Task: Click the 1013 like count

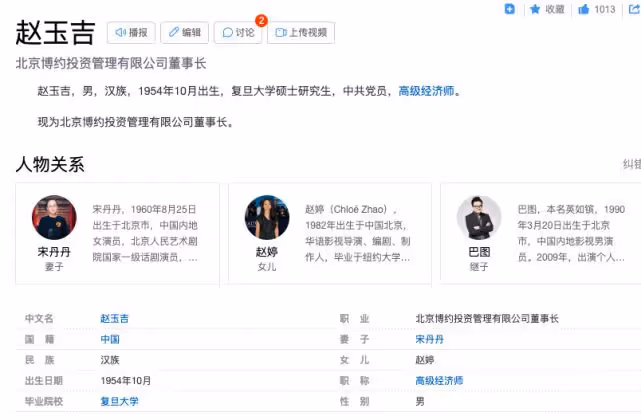Action: click(x=605, y=9)
